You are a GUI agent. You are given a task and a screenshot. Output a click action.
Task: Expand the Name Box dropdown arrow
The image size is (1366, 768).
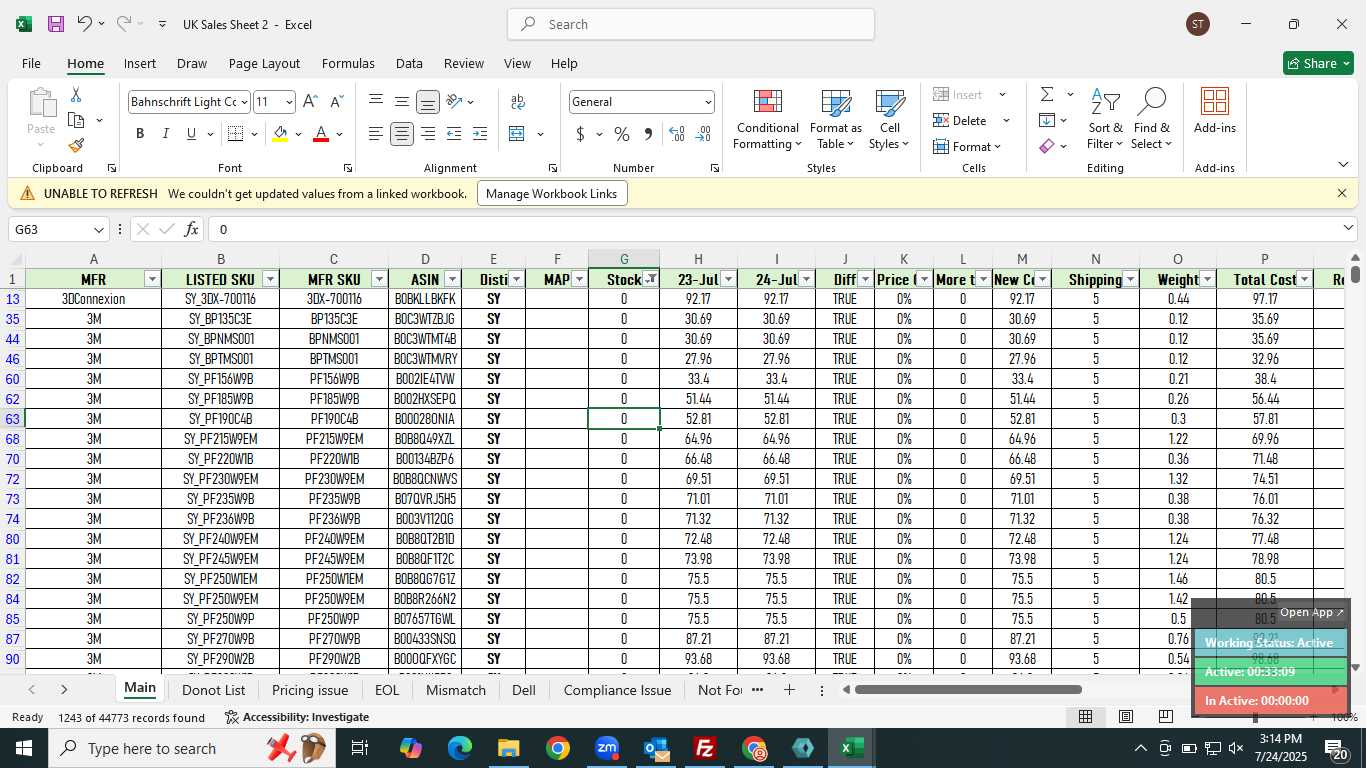click(x=98, y=230)
